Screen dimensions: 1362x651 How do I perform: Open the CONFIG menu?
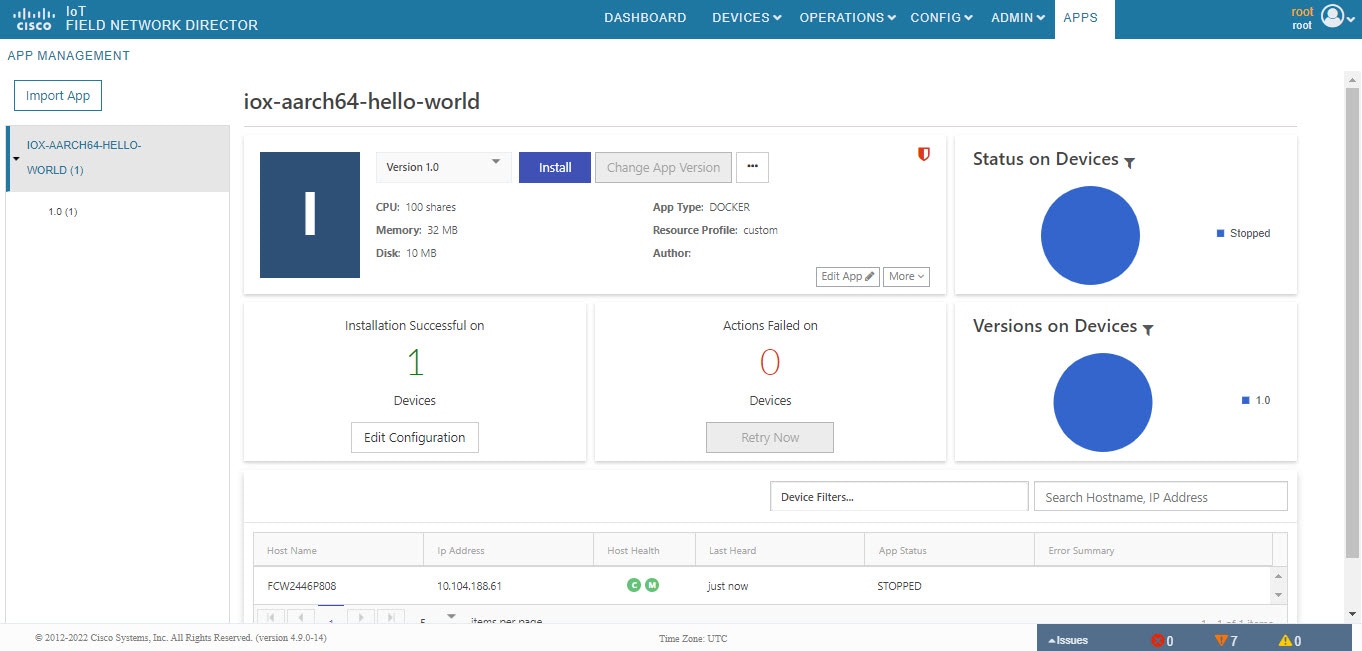tap(941, 18)
